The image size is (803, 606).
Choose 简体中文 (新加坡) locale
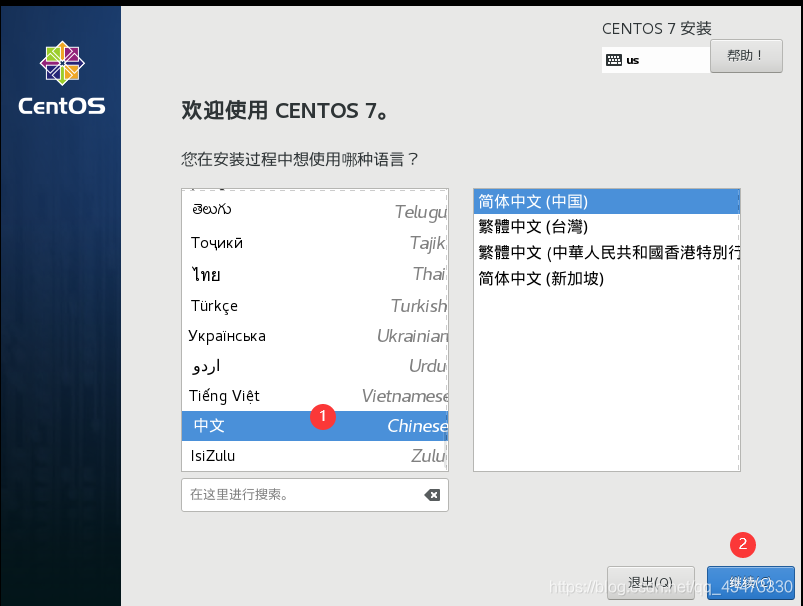(x=606, y=279)
